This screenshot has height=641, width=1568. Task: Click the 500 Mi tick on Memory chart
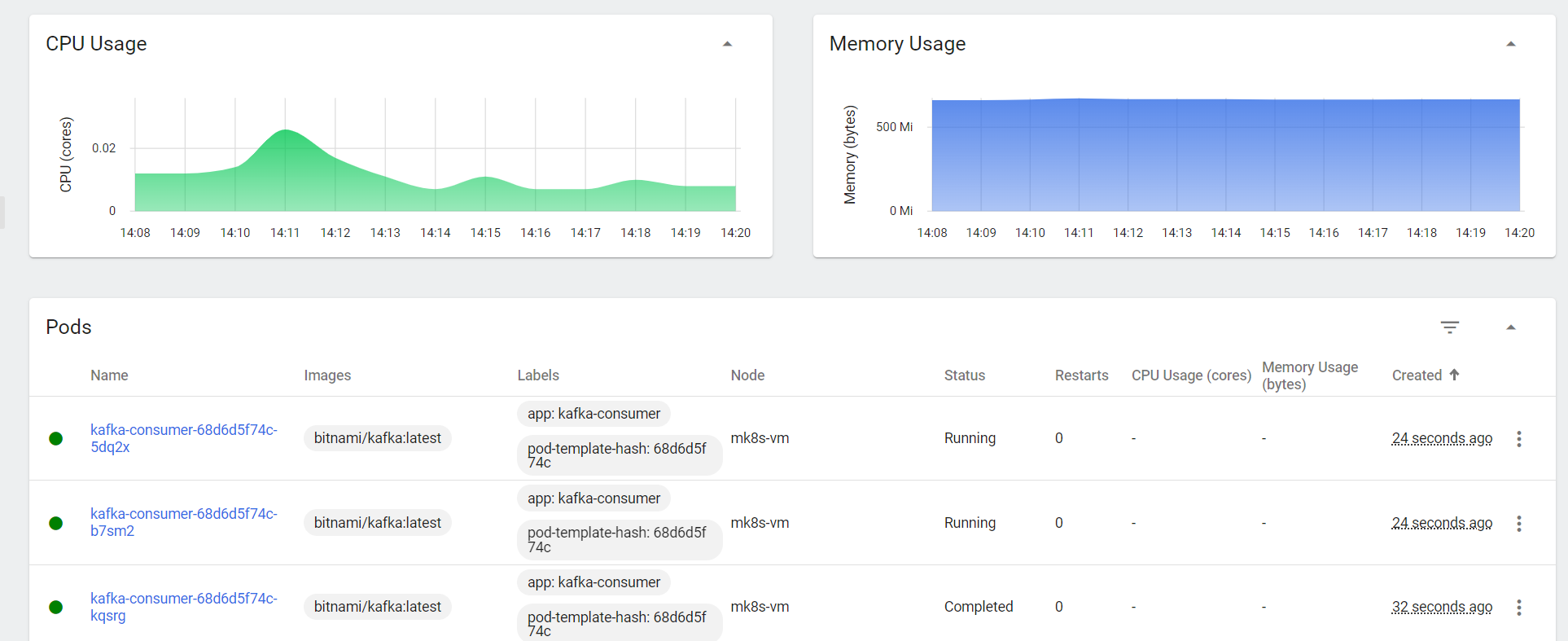[x=894, y=127]
